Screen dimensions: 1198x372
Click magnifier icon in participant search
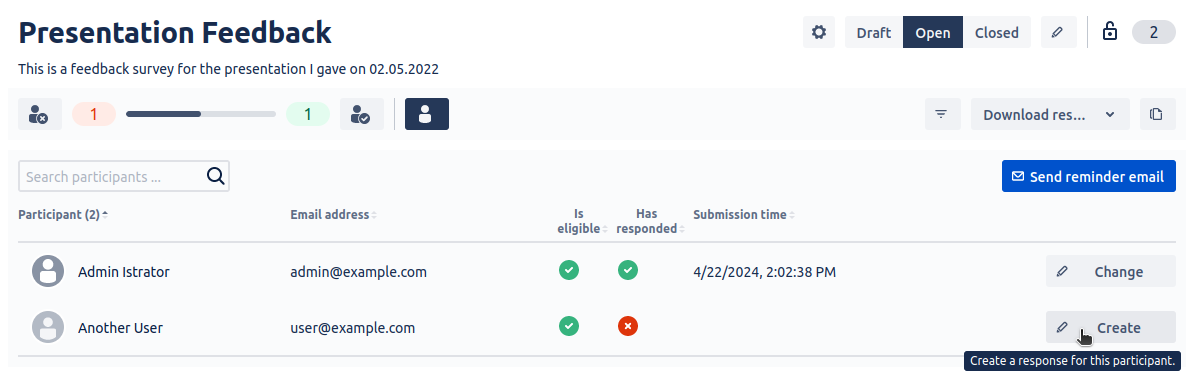point(215,176)
